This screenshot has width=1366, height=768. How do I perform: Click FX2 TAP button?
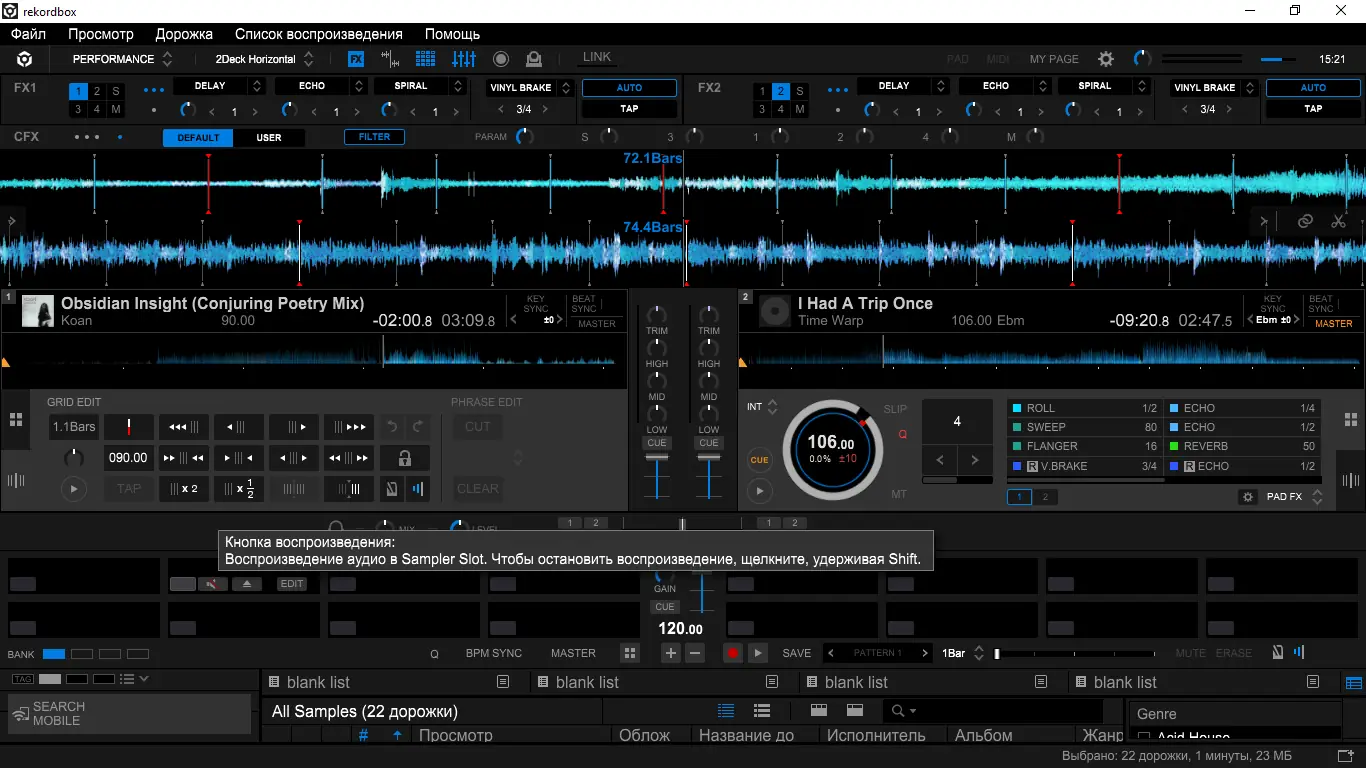click(1313, 109)
